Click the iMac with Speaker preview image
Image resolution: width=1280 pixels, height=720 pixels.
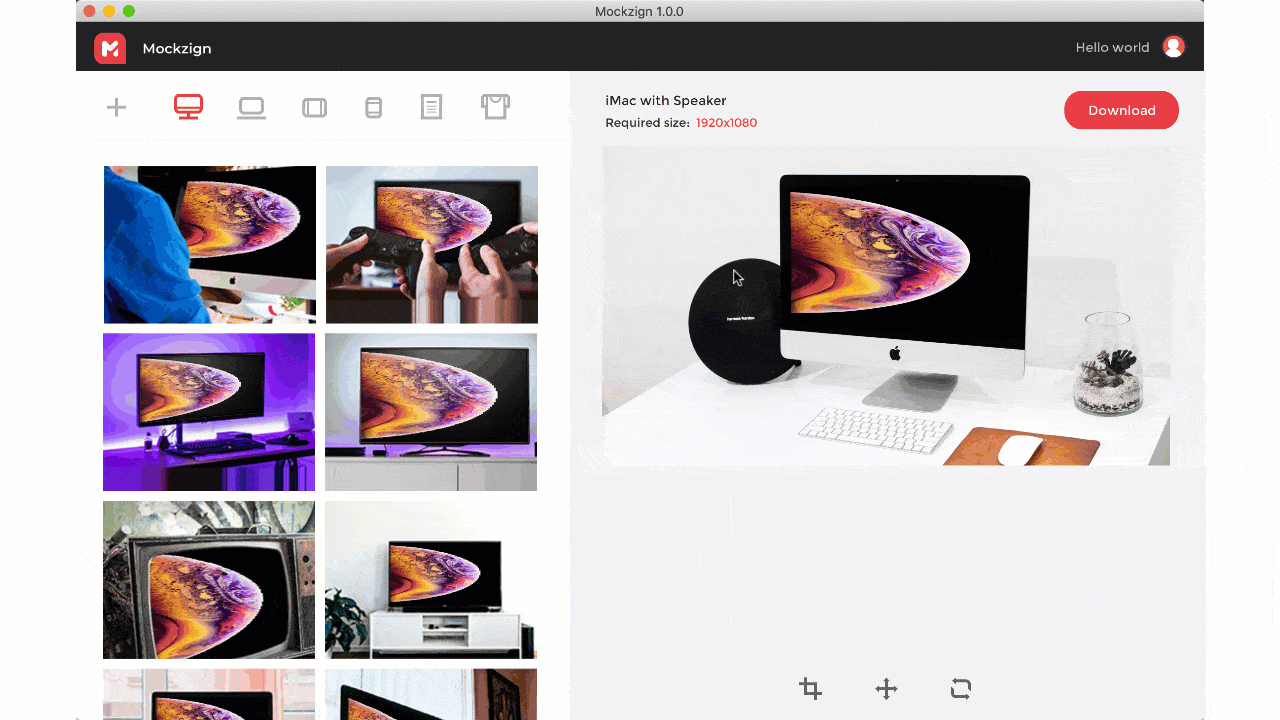click(x=886, y=306)
